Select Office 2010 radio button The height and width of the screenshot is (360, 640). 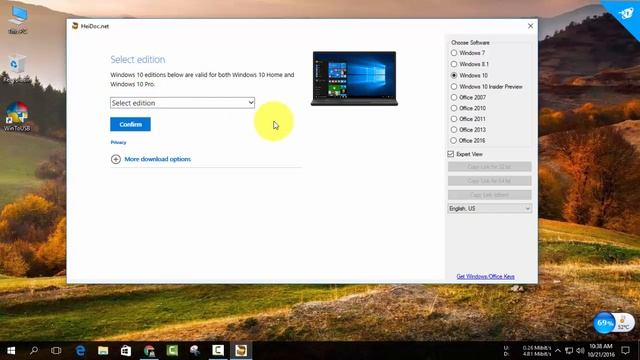point(454,108)
